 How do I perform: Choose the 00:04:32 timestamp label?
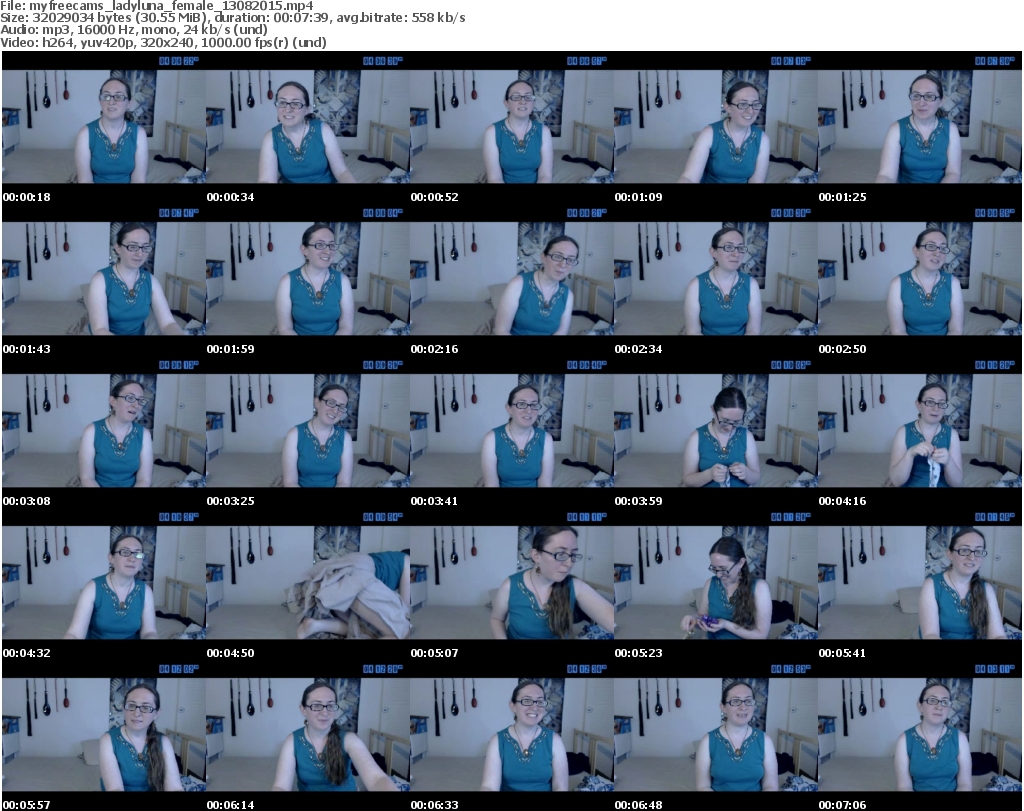(27, 652)
